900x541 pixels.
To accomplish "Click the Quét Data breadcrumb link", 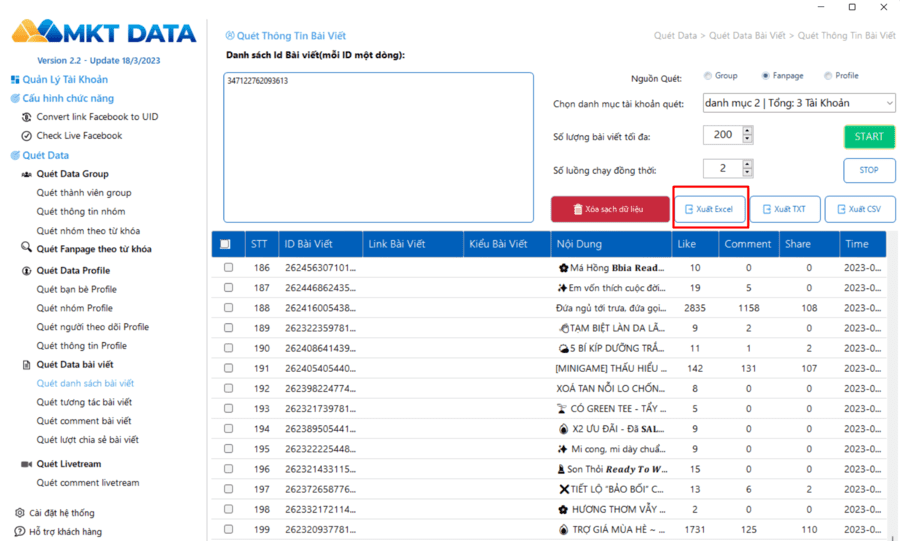I will [675, 36].
